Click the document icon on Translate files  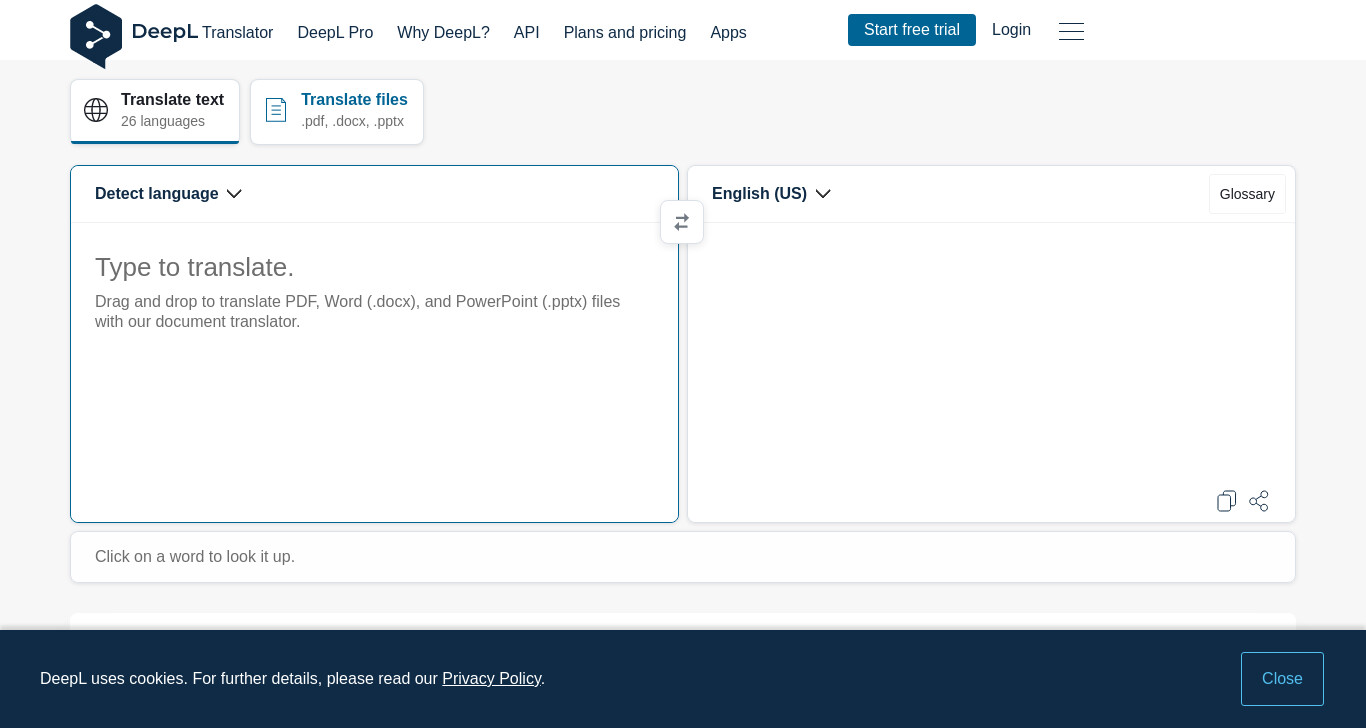point(276,110)
